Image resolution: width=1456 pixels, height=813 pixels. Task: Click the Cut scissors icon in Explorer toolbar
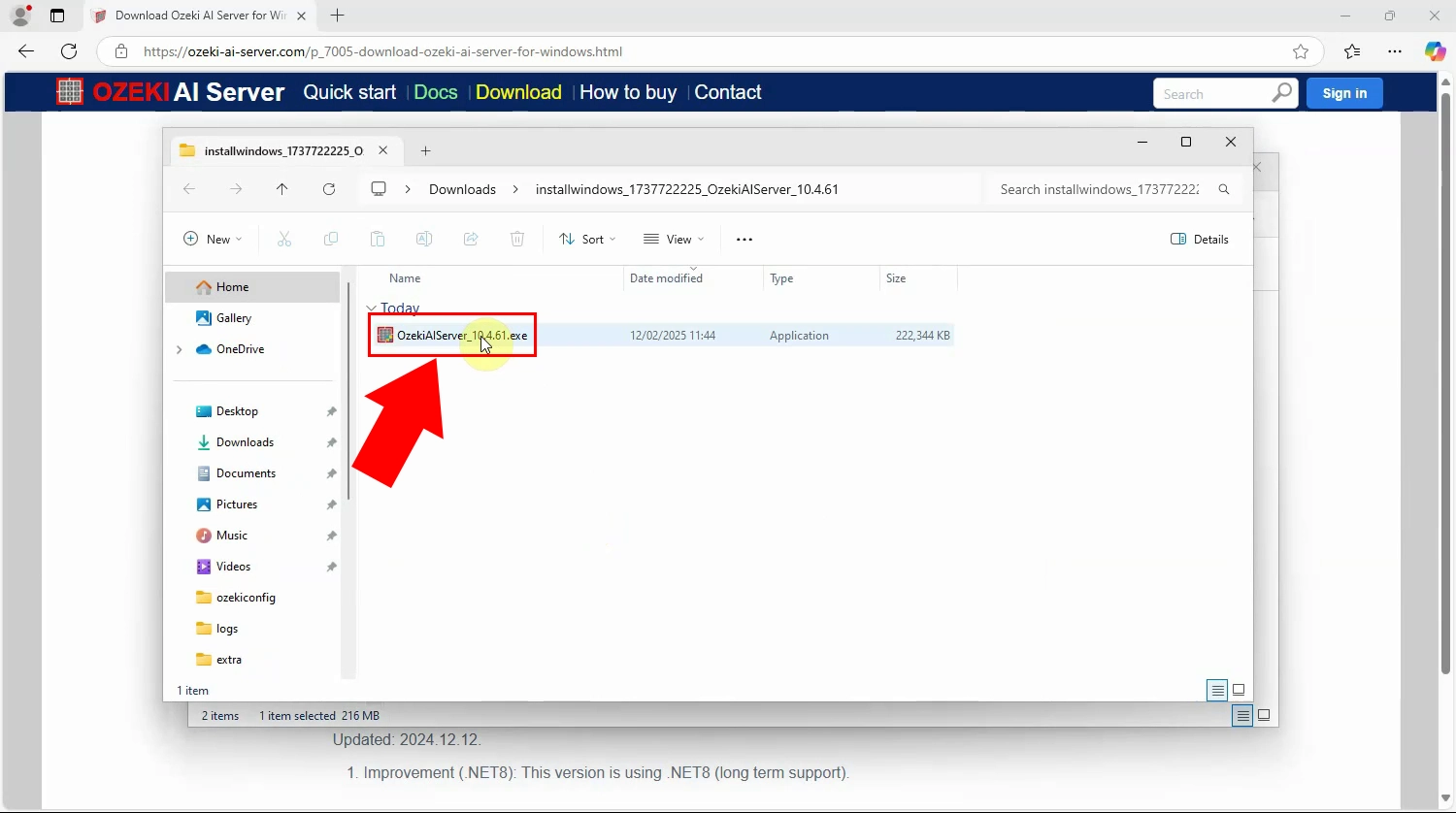(x=284, y=239)
